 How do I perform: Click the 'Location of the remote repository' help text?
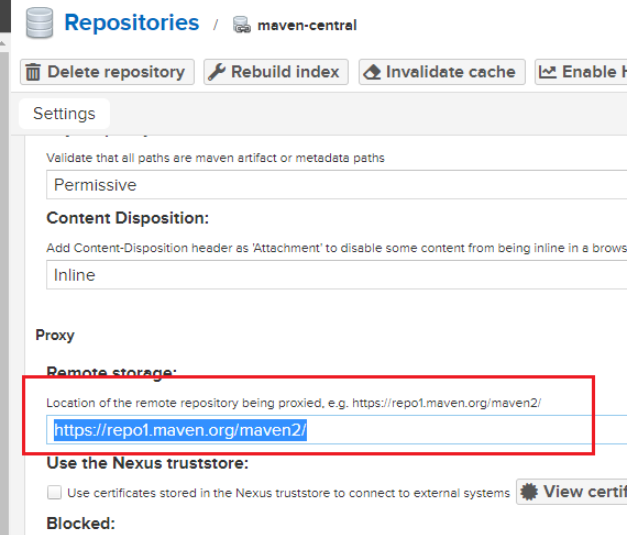293,402
